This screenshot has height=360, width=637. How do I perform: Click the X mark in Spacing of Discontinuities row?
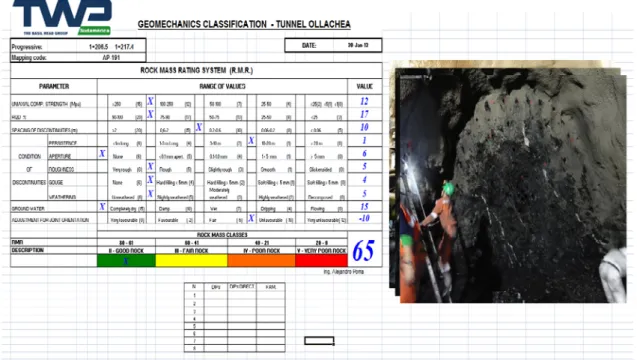pos(199,127)
